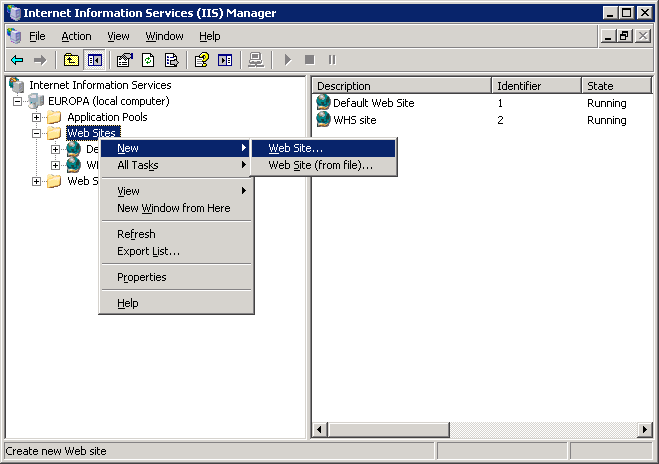Minimize the inner MDI child window
The width and height of the screenshot is (659, 464).
608,36
